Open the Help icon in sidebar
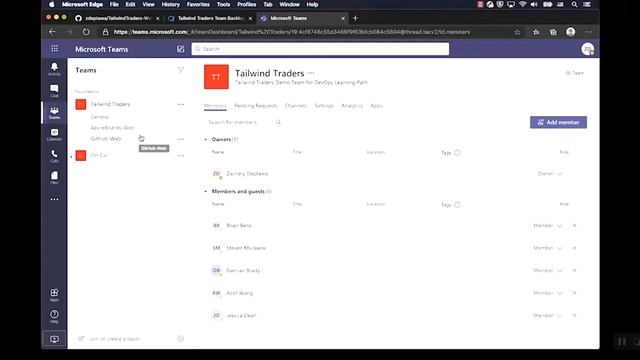This screenshot has height=360, width=640. tap(54, 316)
